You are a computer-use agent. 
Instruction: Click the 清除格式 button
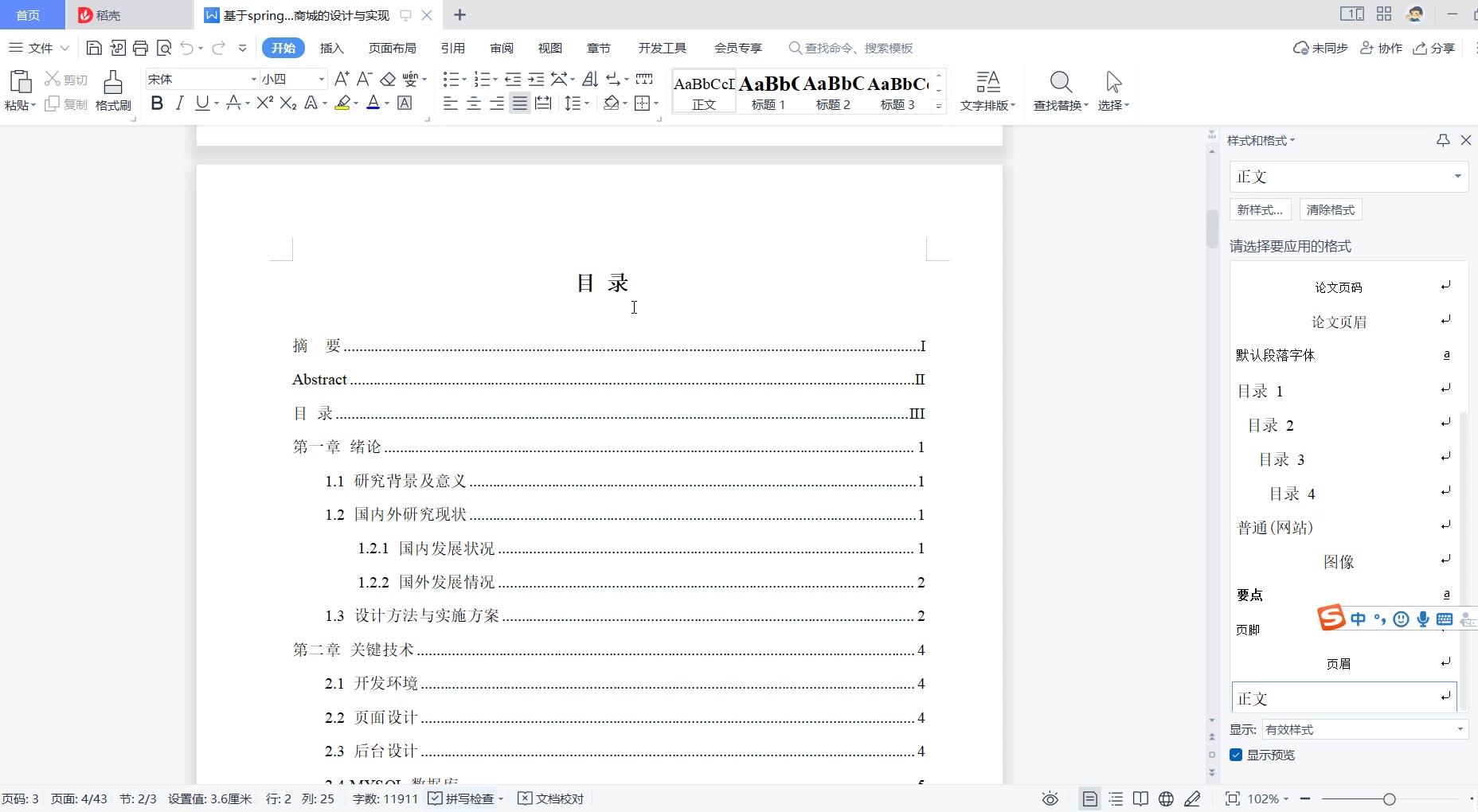click(1331, 210)
